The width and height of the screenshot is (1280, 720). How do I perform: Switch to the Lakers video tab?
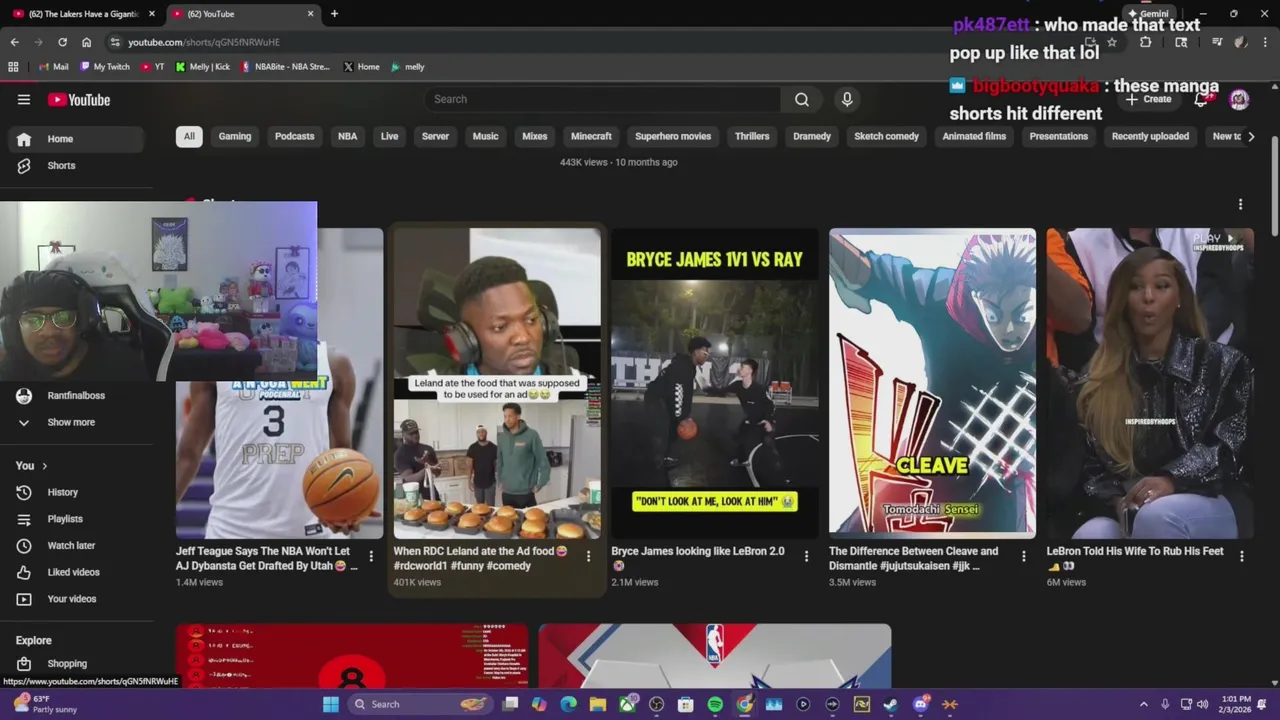[84, 14]
